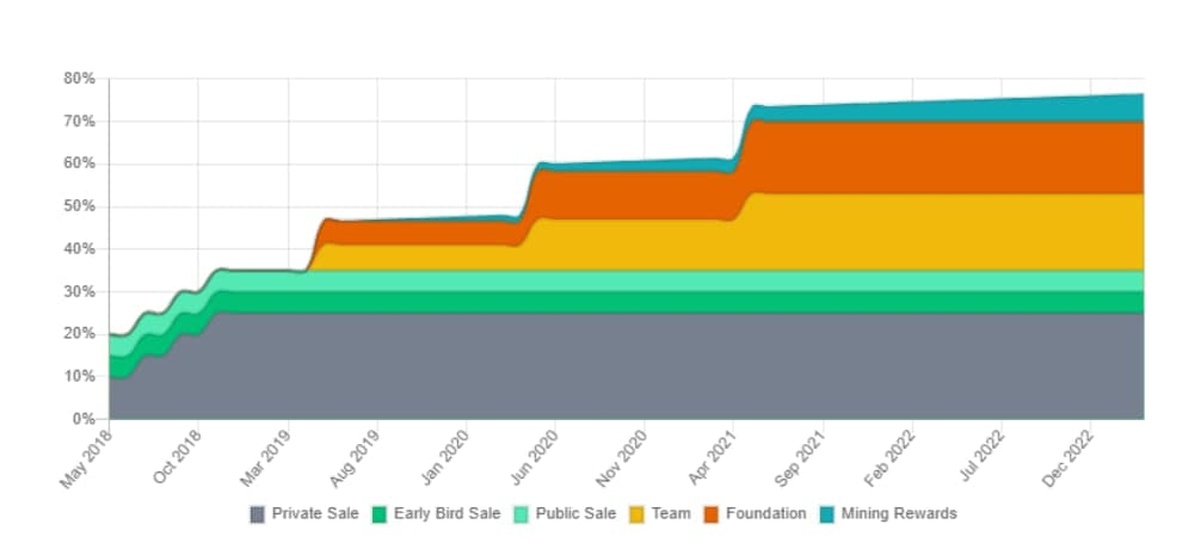Hide the Mining Rewards series via legend text

898,514
